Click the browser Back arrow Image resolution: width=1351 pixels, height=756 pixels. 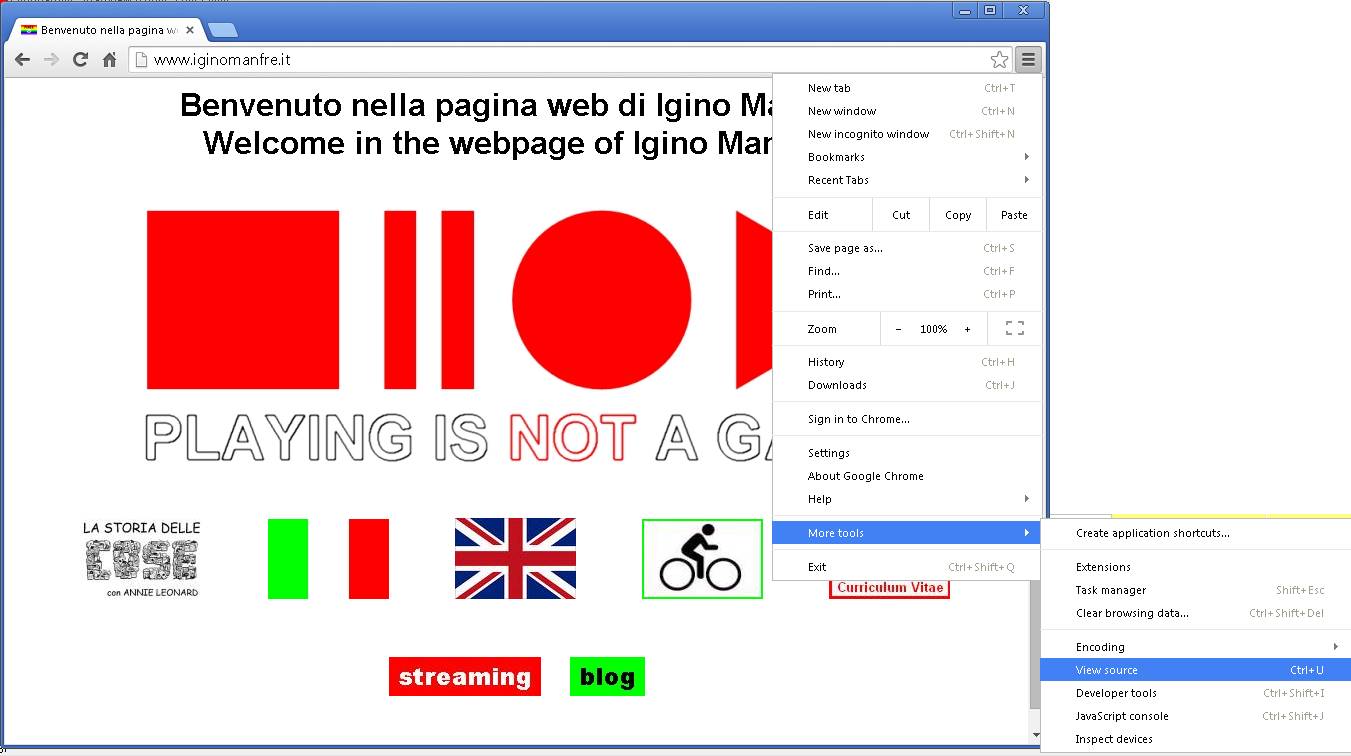pos(22,60)
